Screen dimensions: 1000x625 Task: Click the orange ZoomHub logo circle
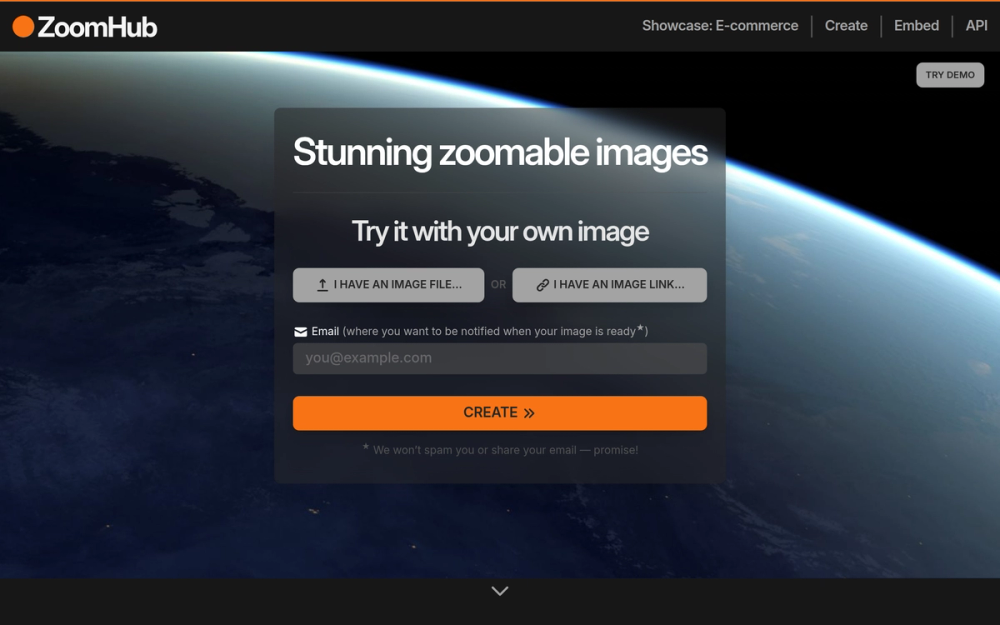(x=23, y=27)
